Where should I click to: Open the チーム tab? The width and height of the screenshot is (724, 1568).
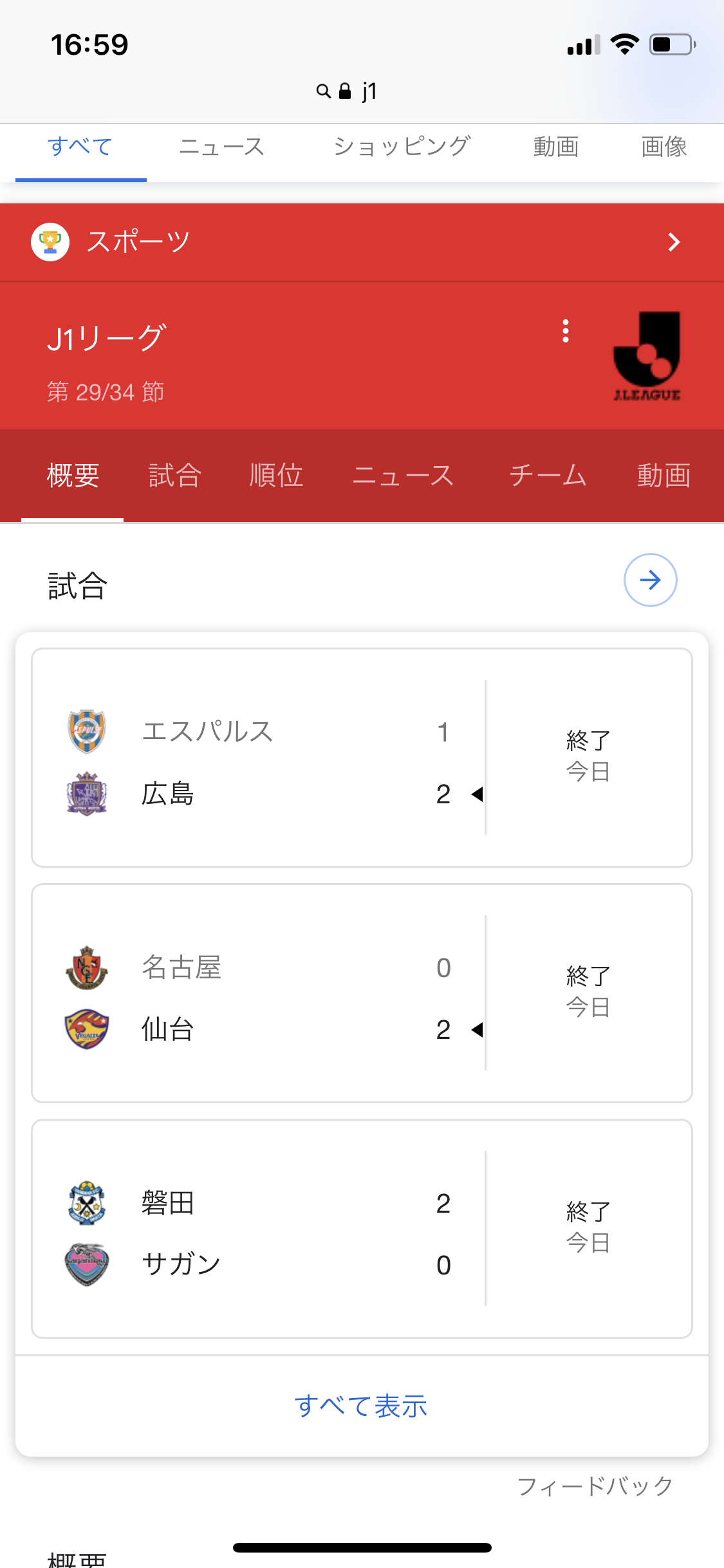[x=548, y=476]
